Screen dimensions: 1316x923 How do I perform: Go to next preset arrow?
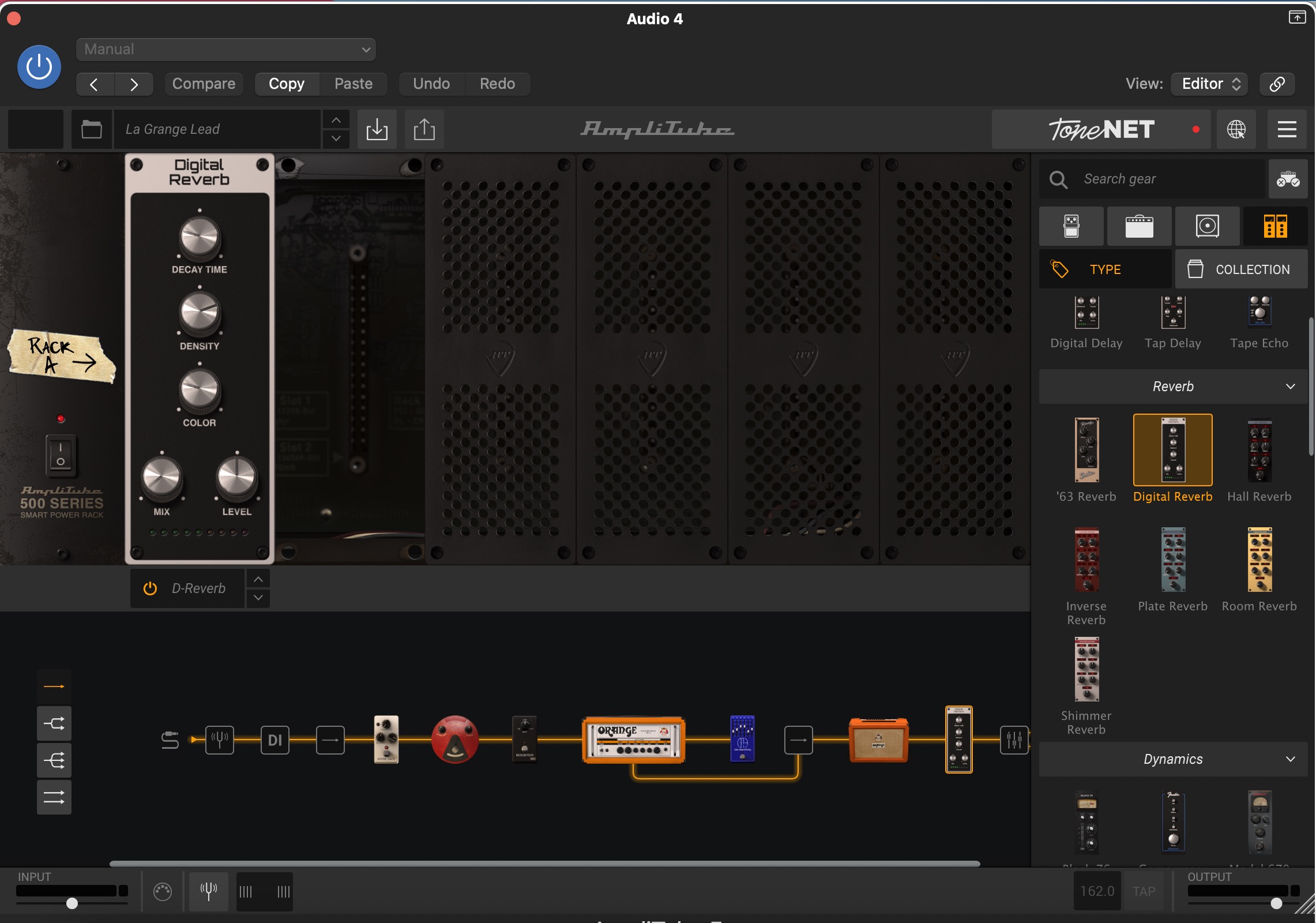tap(134, 84)
